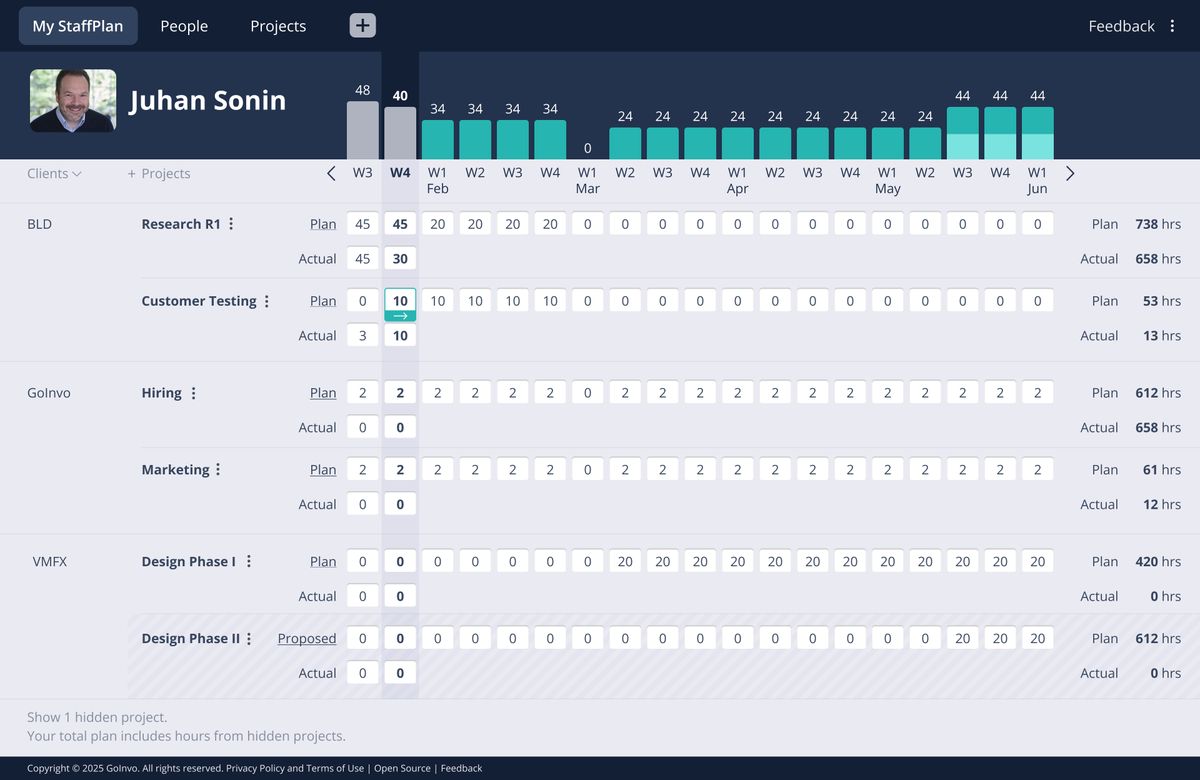The width and height of the screenshot is (1200, 780).
Task: Open Customer Testing project options menu
Action: [x=266, y=301]
